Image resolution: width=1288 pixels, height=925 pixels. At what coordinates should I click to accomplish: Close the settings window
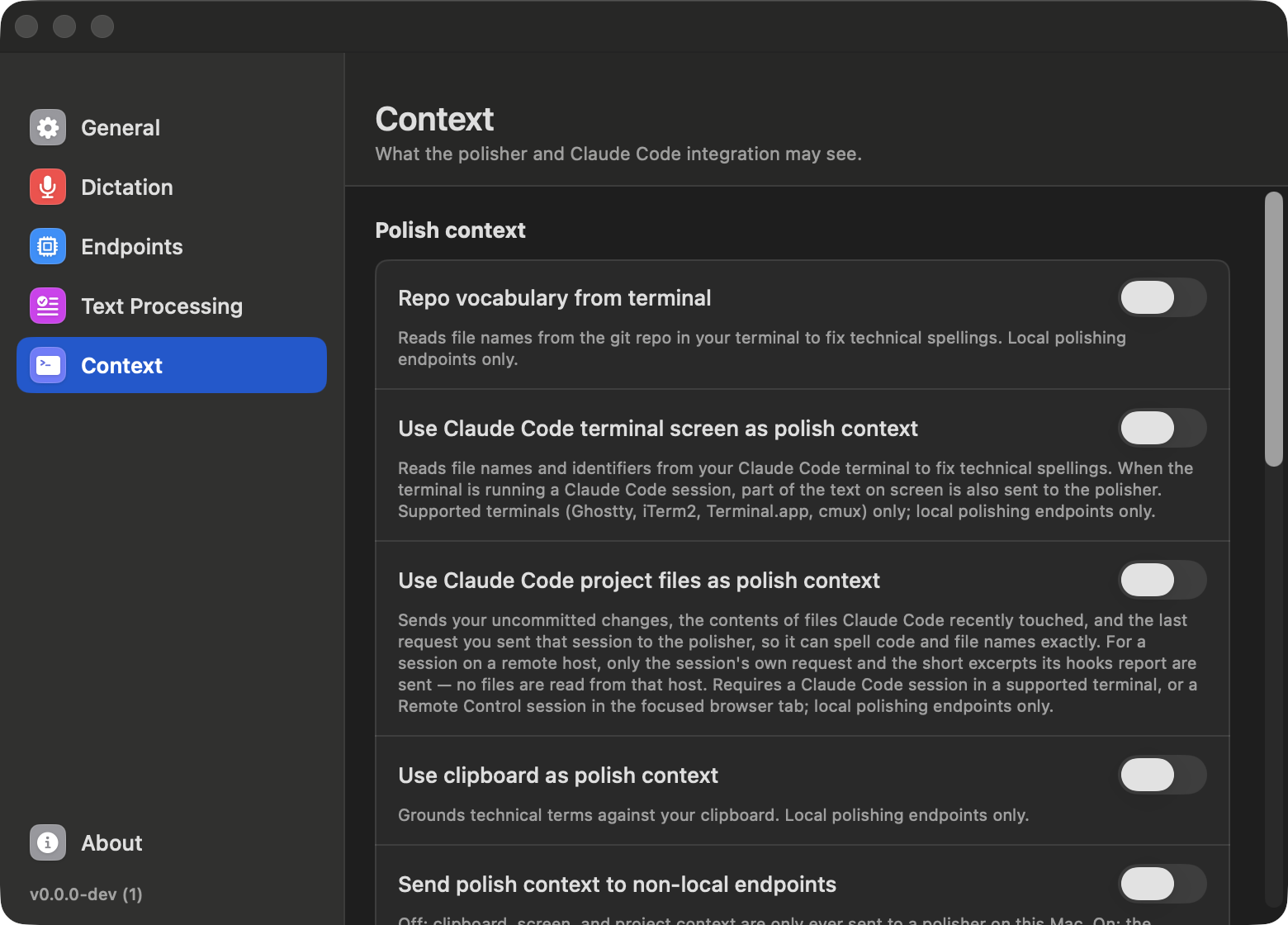26,26
